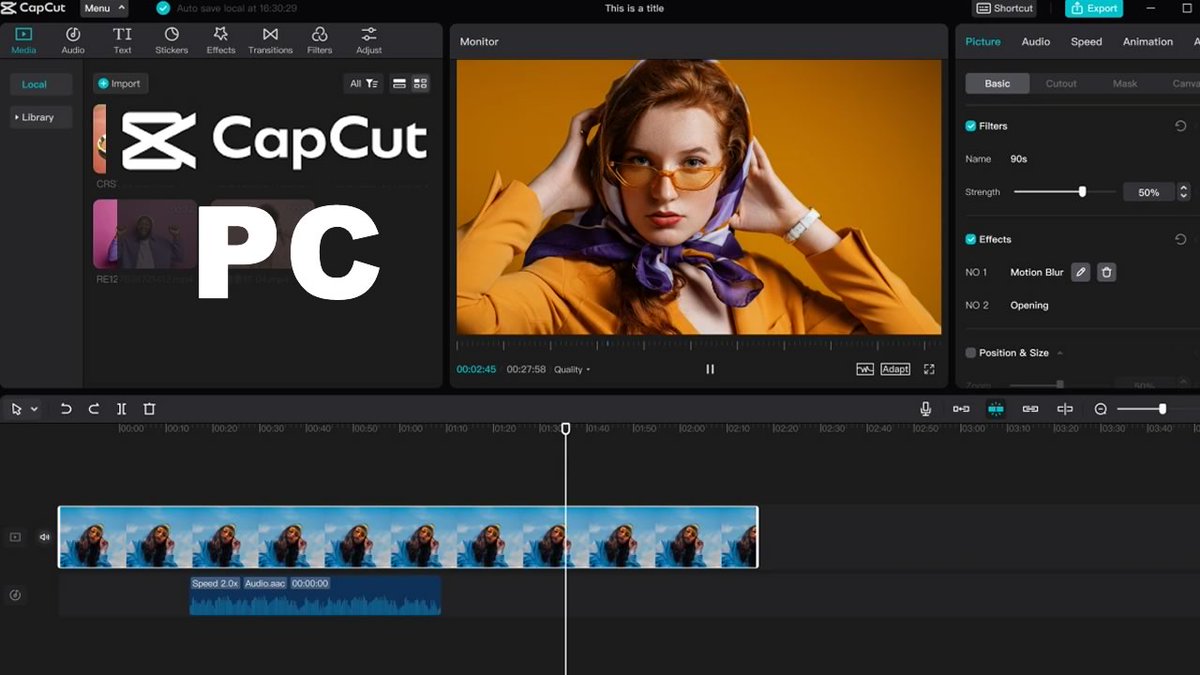Edit the Motion Blur effect

coord(1080,272)
